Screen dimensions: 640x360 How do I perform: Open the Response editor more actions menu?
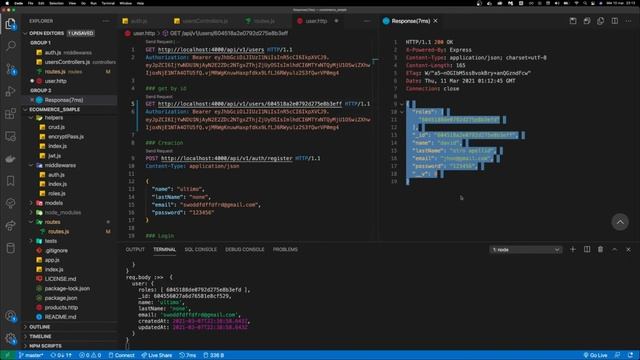pyautogui.click(x=629, y=21)
